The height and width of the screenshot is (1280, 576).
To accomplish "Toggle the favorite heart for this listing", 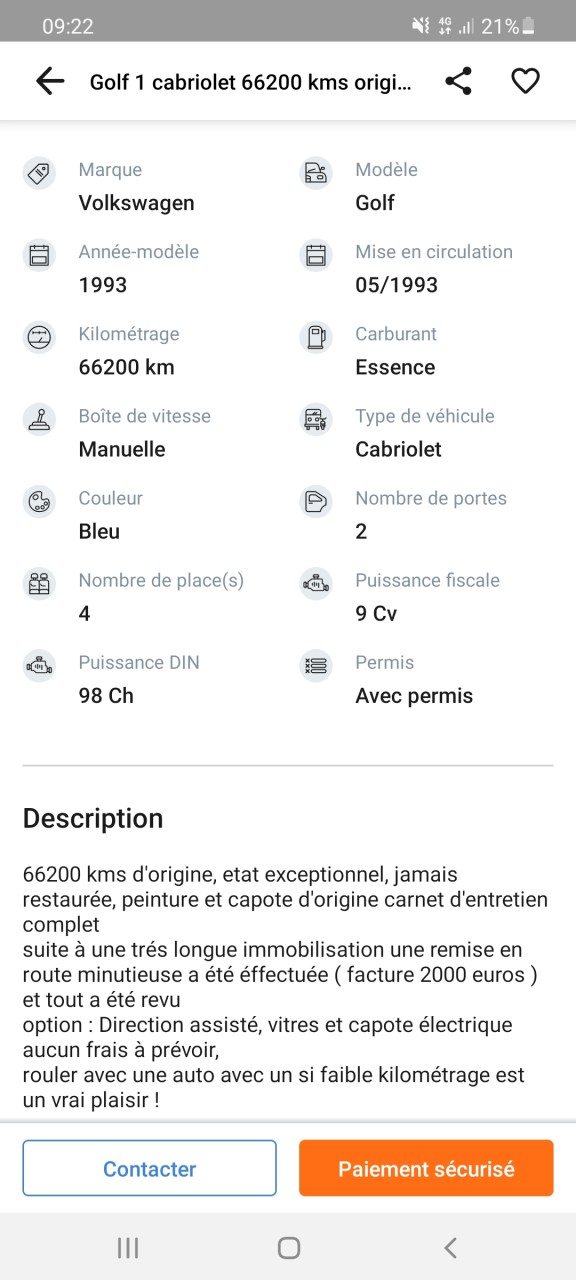I will click(525, 82).
